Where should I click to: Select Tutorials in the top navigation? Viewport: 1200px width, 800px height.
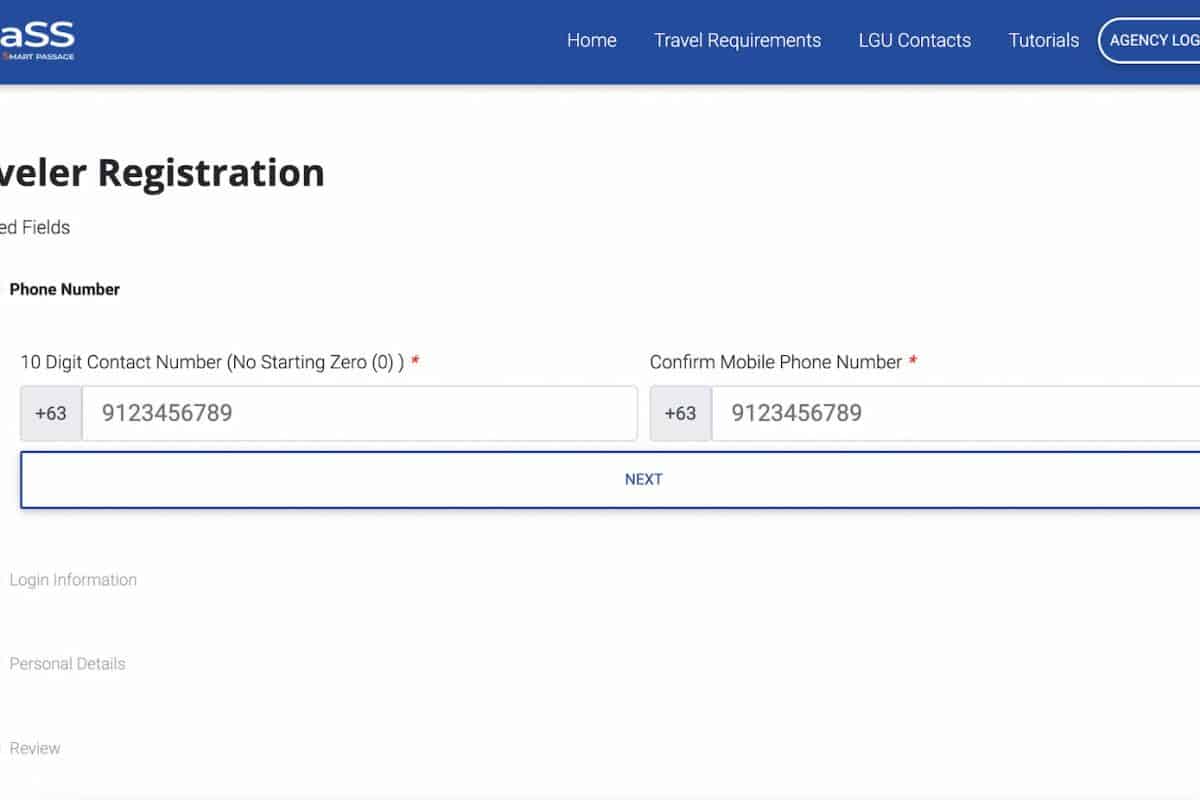point(1043,40)
